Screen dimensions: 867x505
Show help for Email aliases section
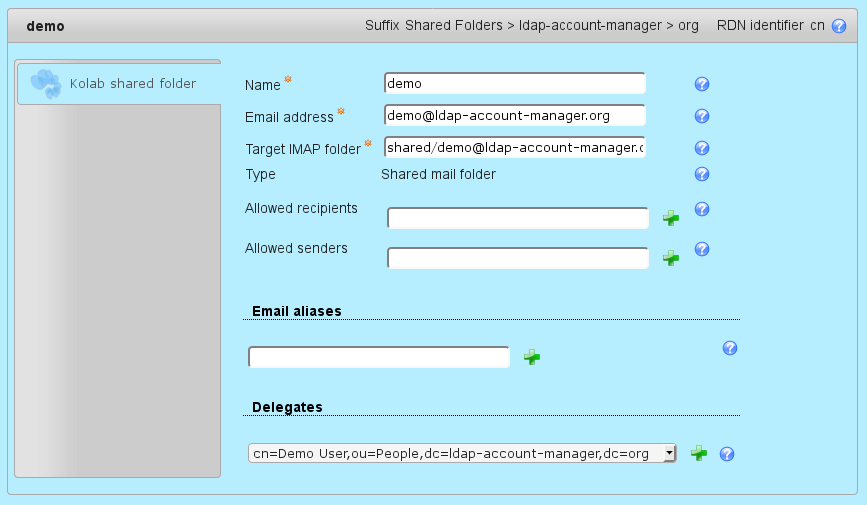click(730, 348)
